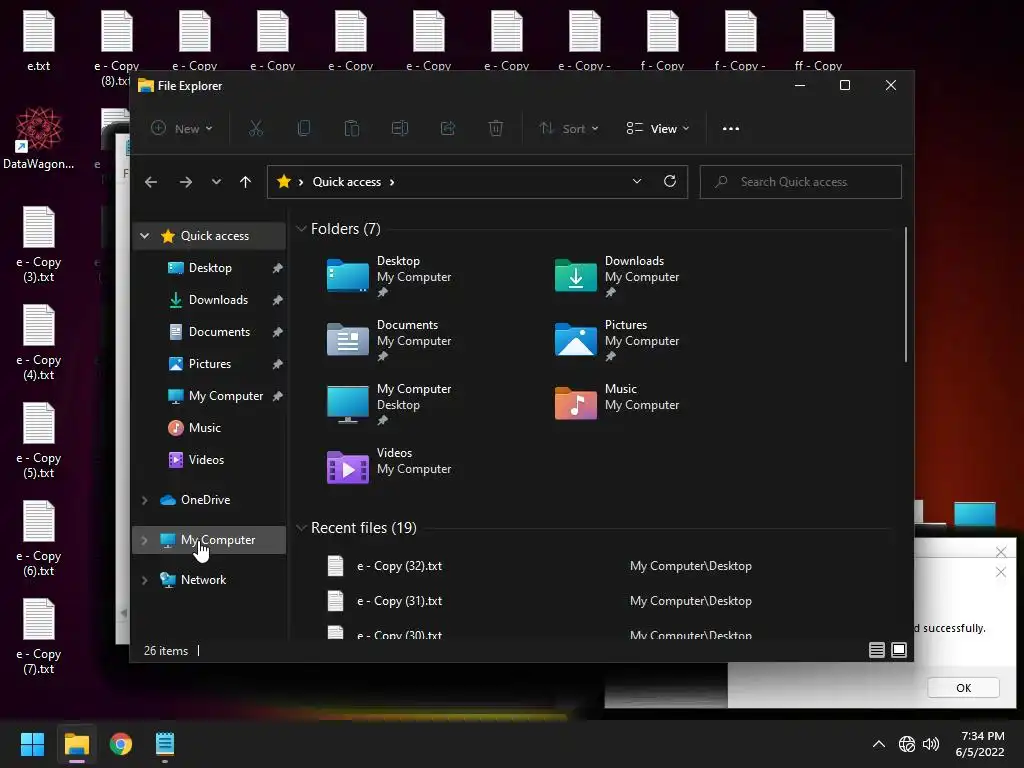1024x768 pixels.
Task: Click the Delete trash icon
Action: [496, 129]
